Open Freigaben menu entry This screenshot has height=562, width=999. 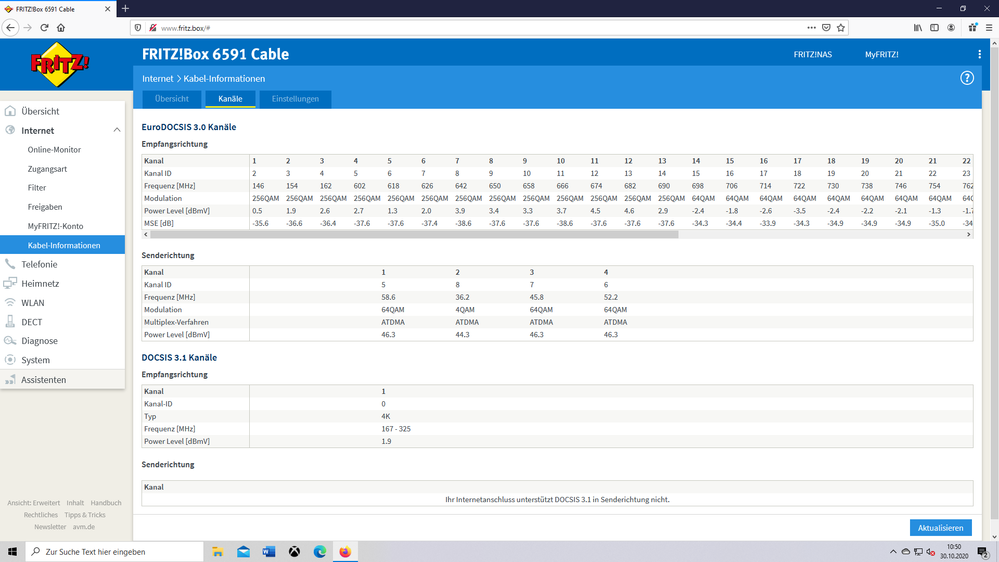coord(45,207)
